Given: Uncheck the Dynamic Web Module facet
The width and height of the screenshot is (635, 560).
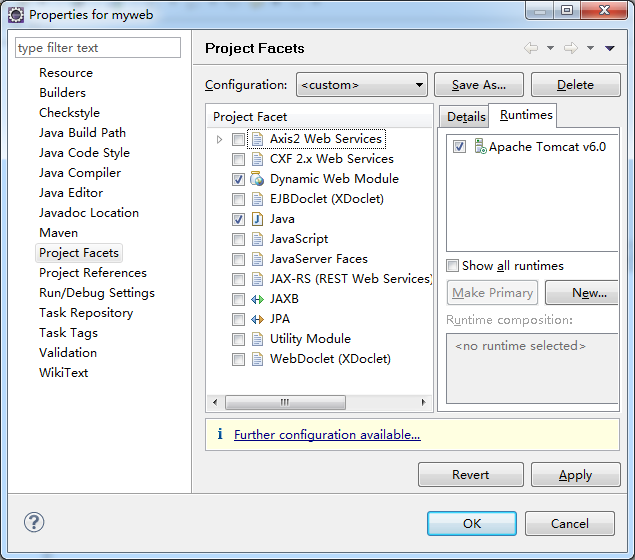Looking at the screenshot, I should pyautogui.click(x=238, y=179).
